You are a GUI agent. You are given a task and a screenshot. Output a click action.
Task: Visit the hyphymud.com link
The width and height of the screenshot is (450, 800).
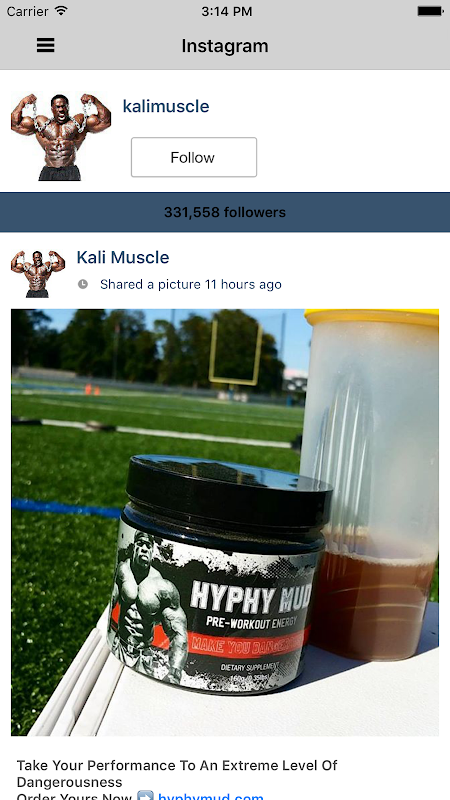coord(211,796)
